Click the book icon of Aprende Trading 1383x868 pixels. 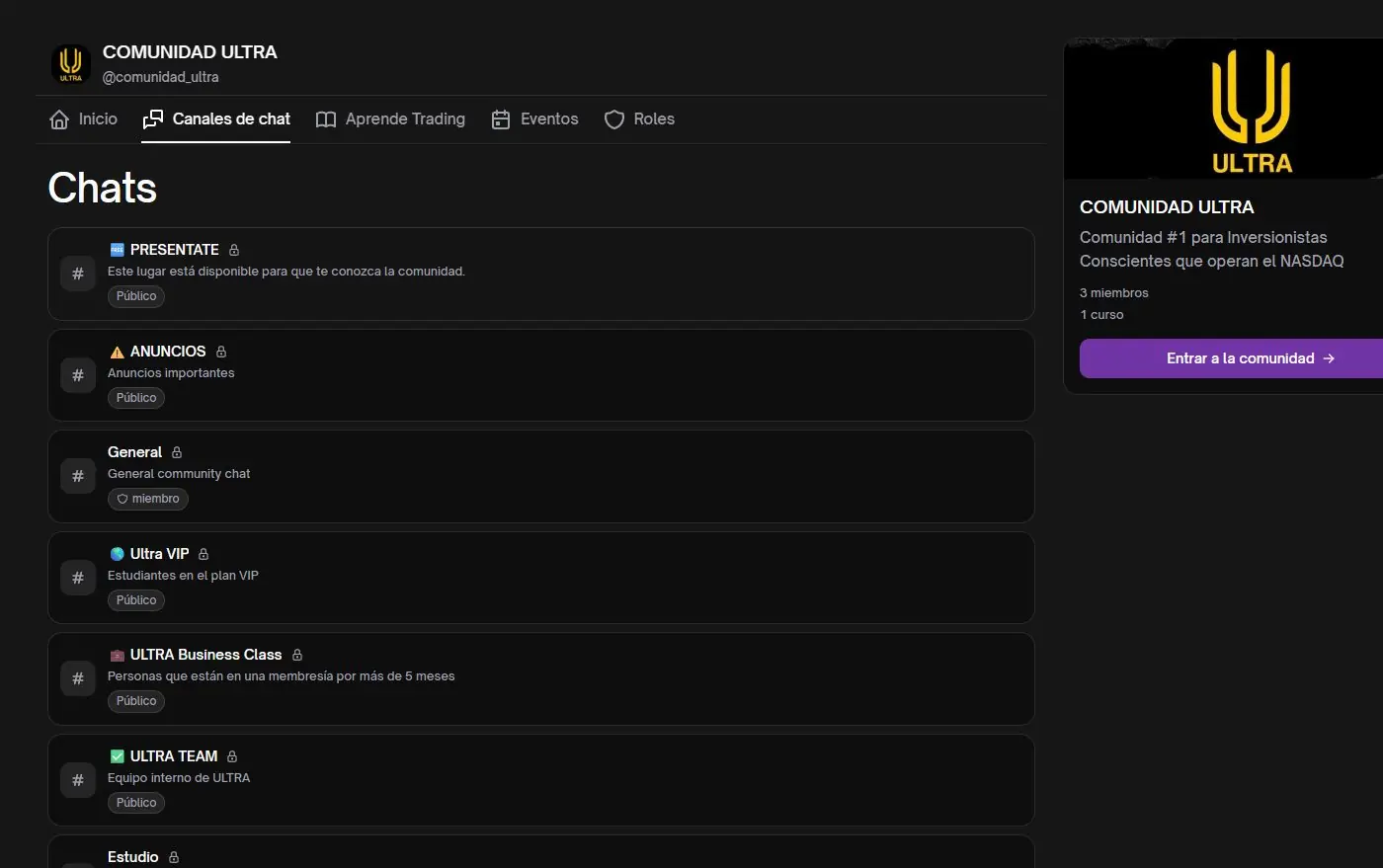[326, 119]
